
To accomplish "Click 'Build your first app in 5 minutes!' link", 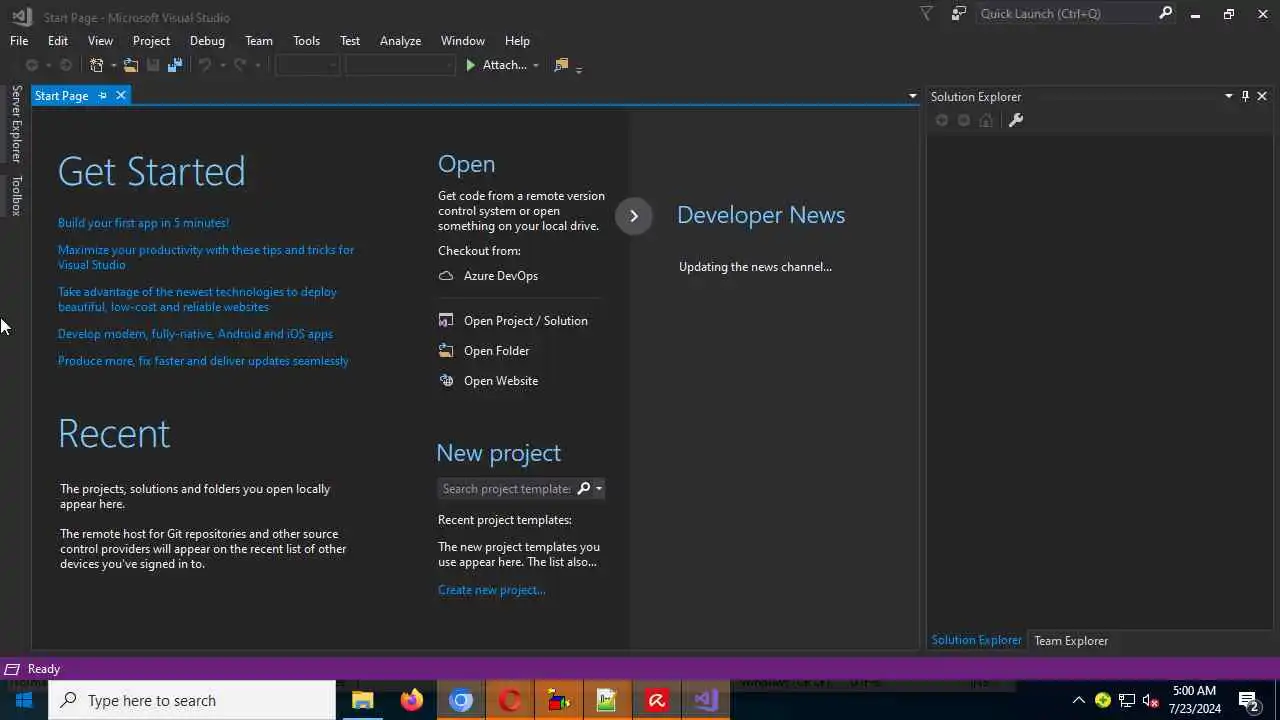I will pyautogui.click(x=144, y=223).
